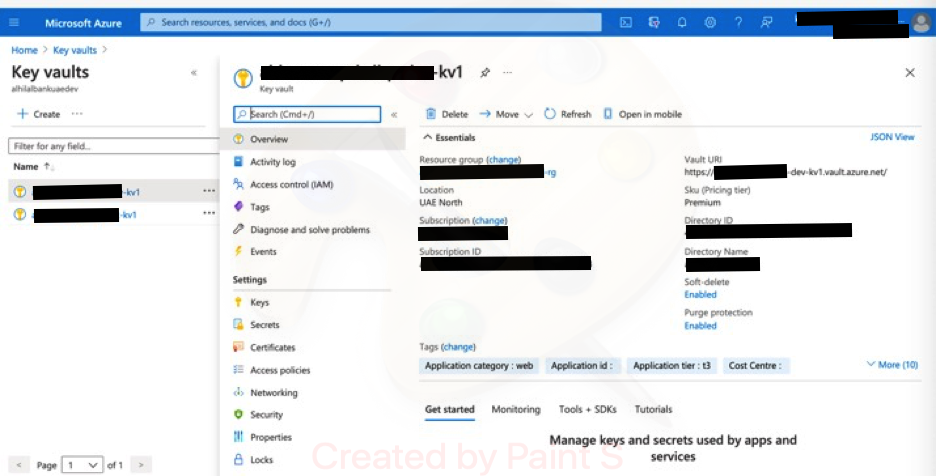Viewport: 936px width, 476px height.
Task: Open more options next to vault title
Action: click(x=507, y=72)
